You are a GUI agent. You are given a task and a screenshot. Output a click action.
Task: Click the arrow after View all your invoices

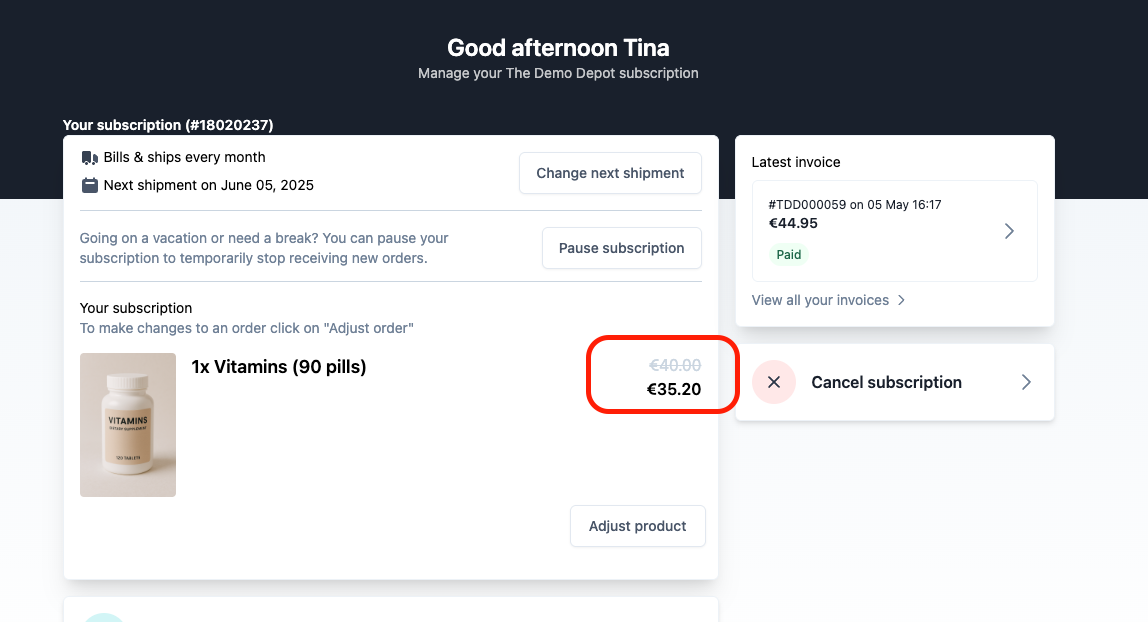pyautogui.click(x=901, y=300)
